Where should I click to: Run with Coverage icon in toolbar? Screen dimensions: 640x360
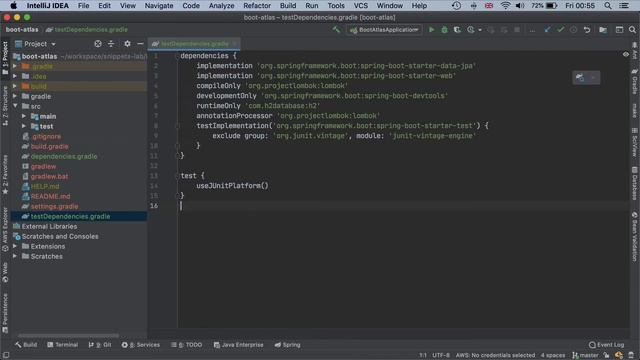tap(457, 30)
